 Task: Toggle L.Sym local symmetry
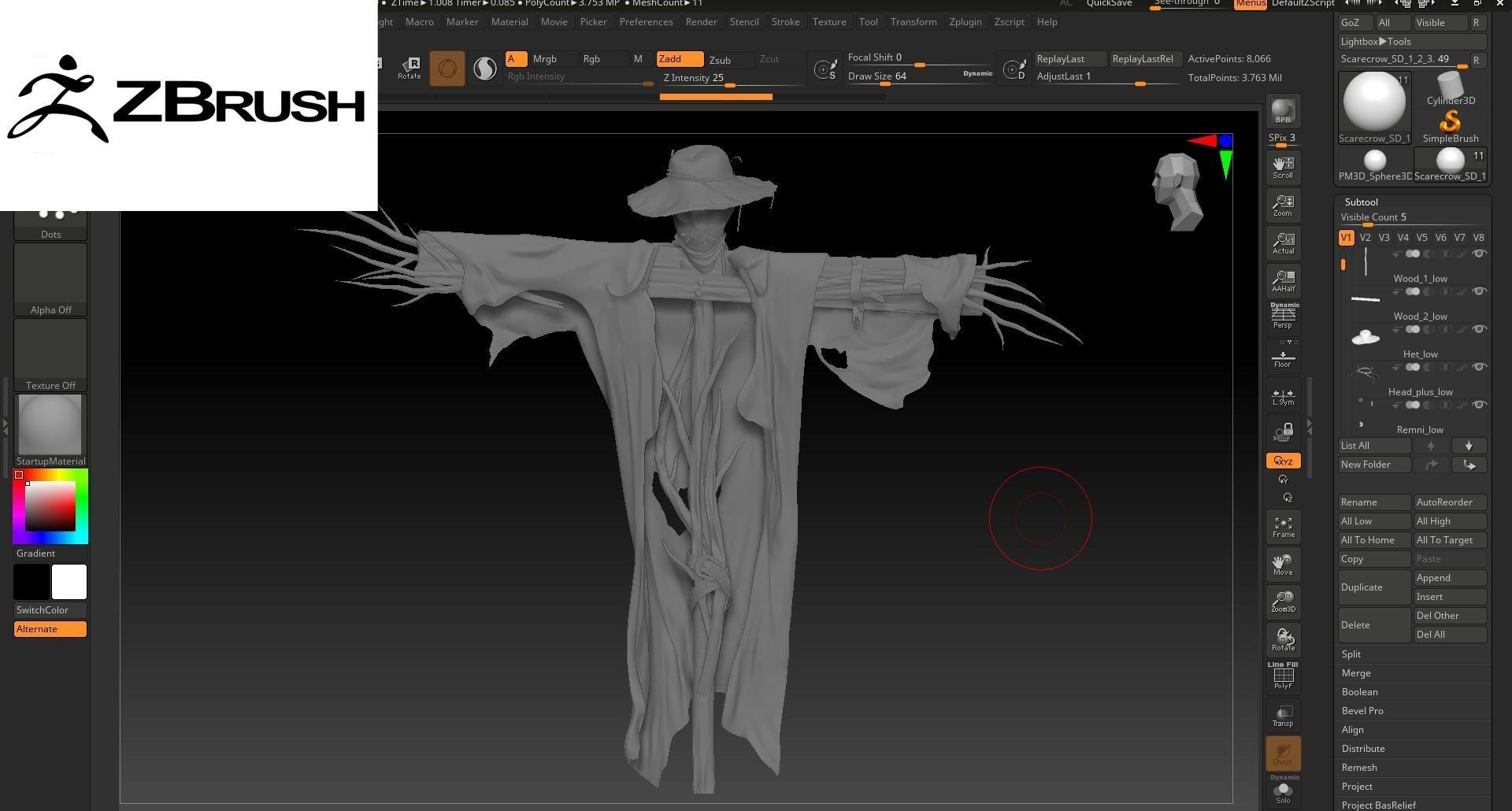pyautogui.click(x=1283, y=397)
